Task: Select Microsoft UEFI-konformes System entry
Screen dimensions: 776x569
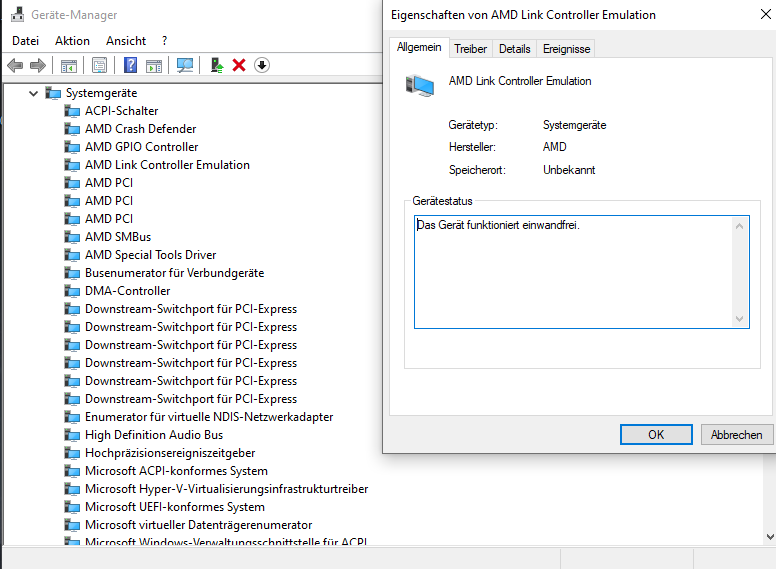Action: click(175, 507)
